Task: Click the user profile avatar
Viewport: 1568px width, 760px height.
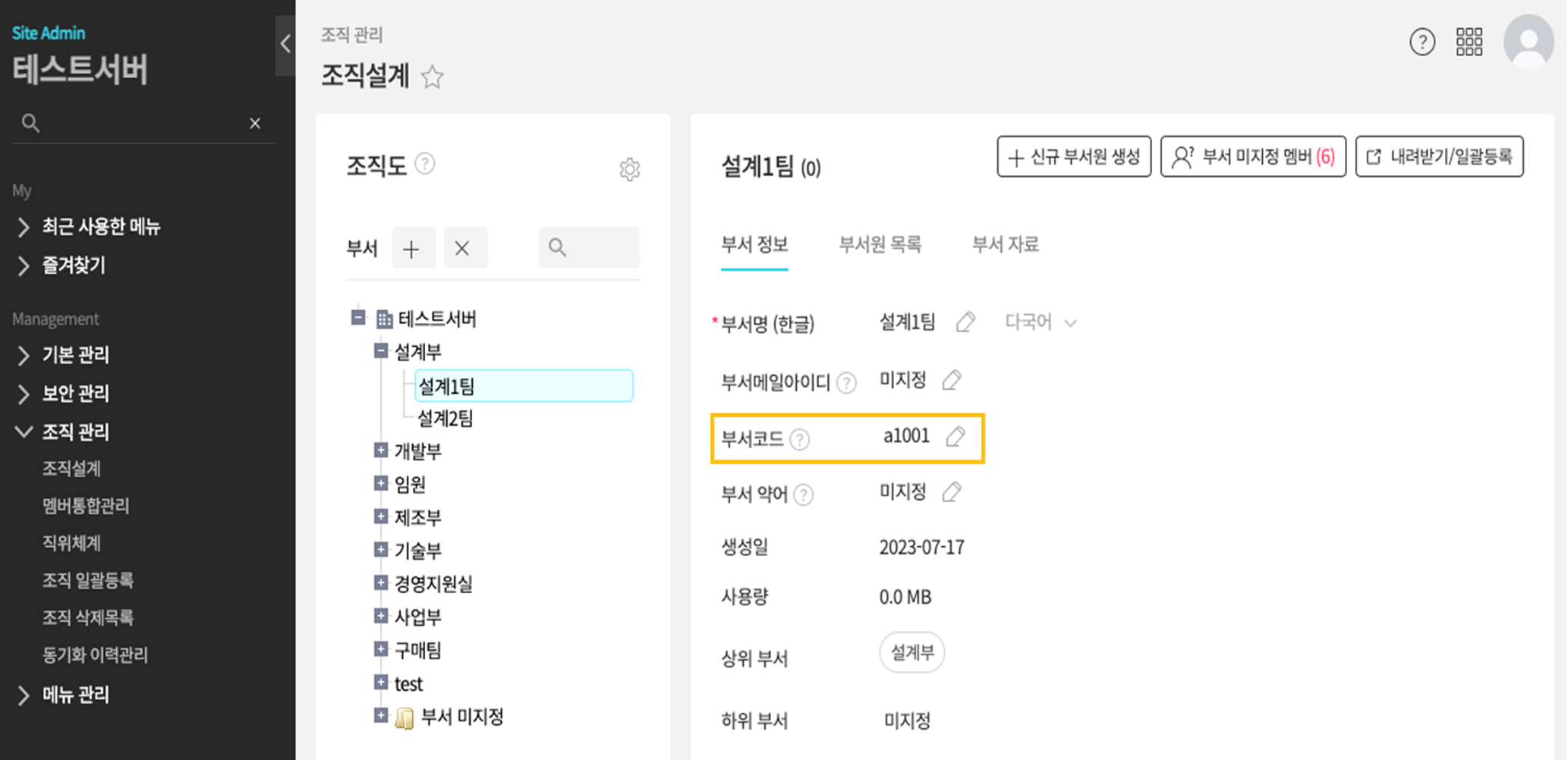Action: pyautogui.click(x=1528, y=42)
